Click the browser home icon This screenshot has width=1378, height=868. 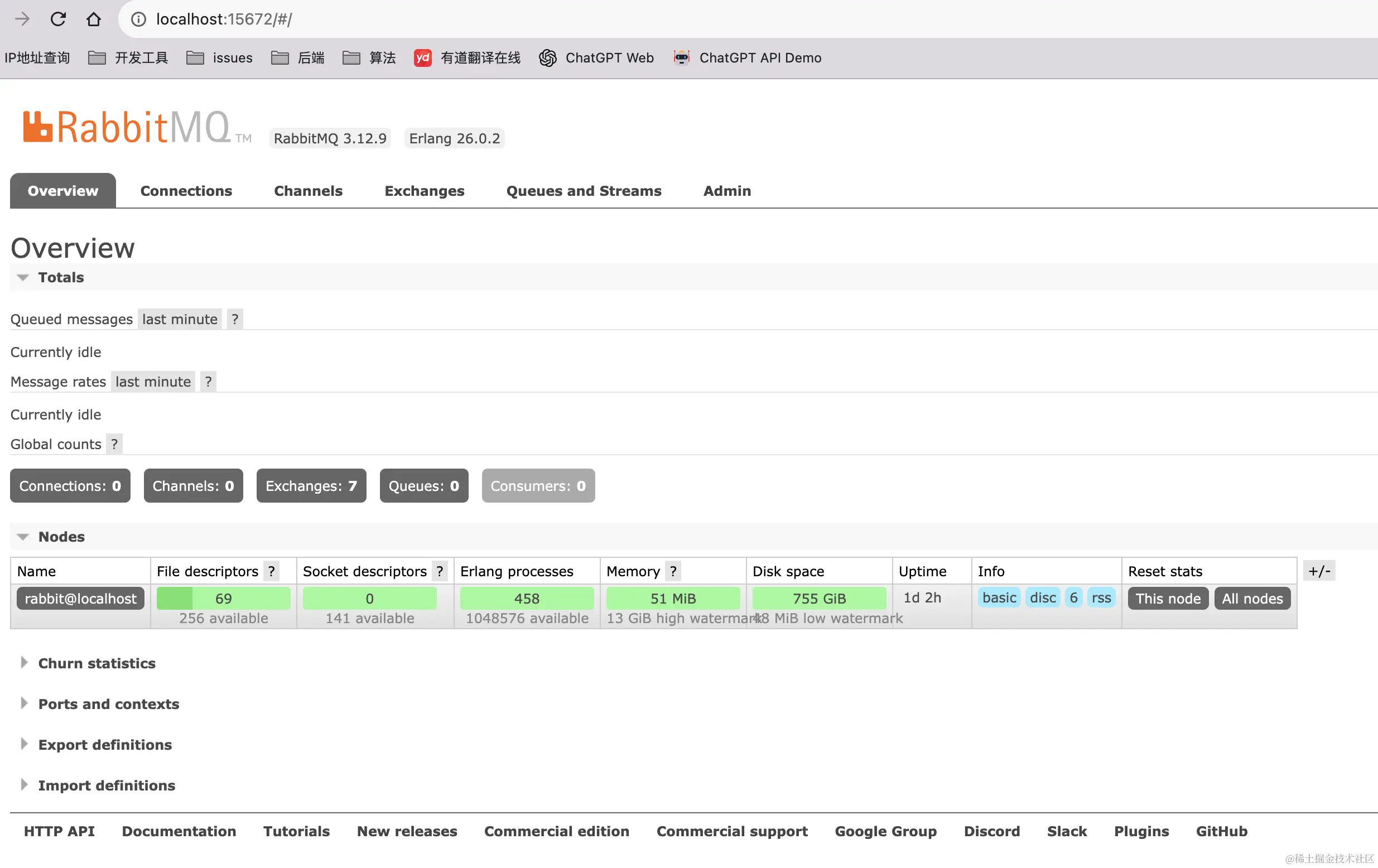[x=93, y=19]
